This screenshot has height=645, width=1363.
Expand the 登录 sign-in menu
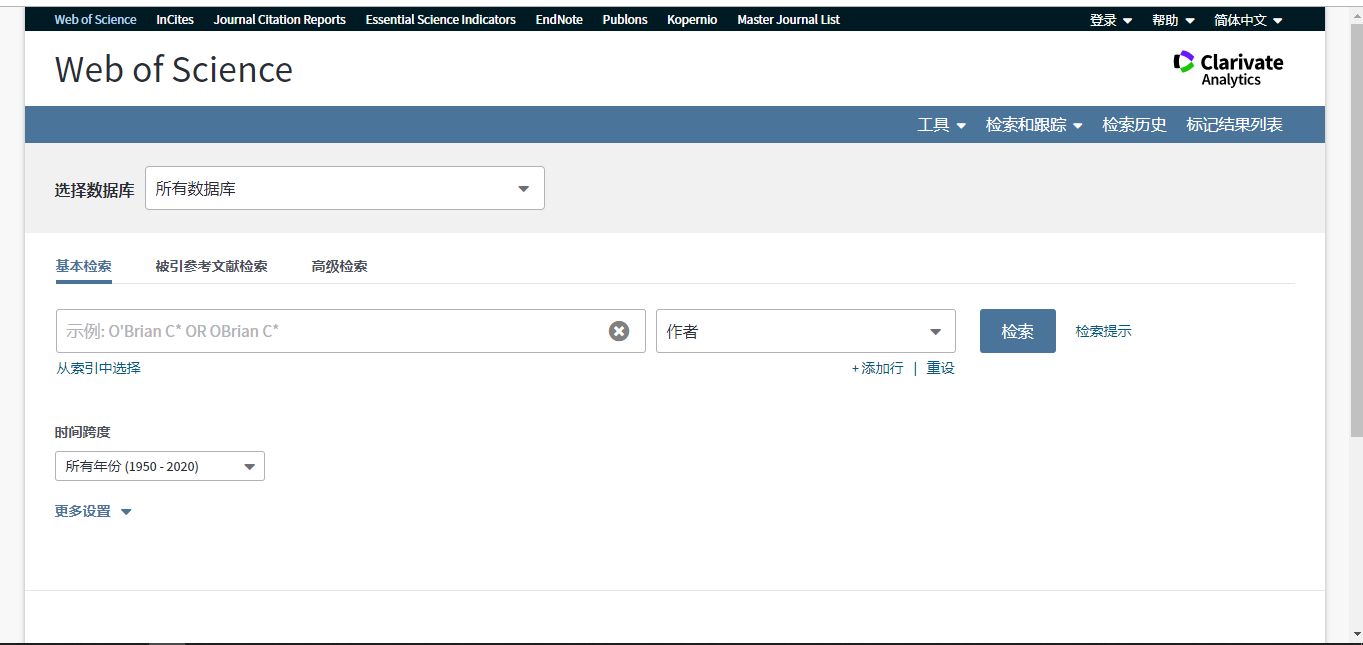(1111, 20)
